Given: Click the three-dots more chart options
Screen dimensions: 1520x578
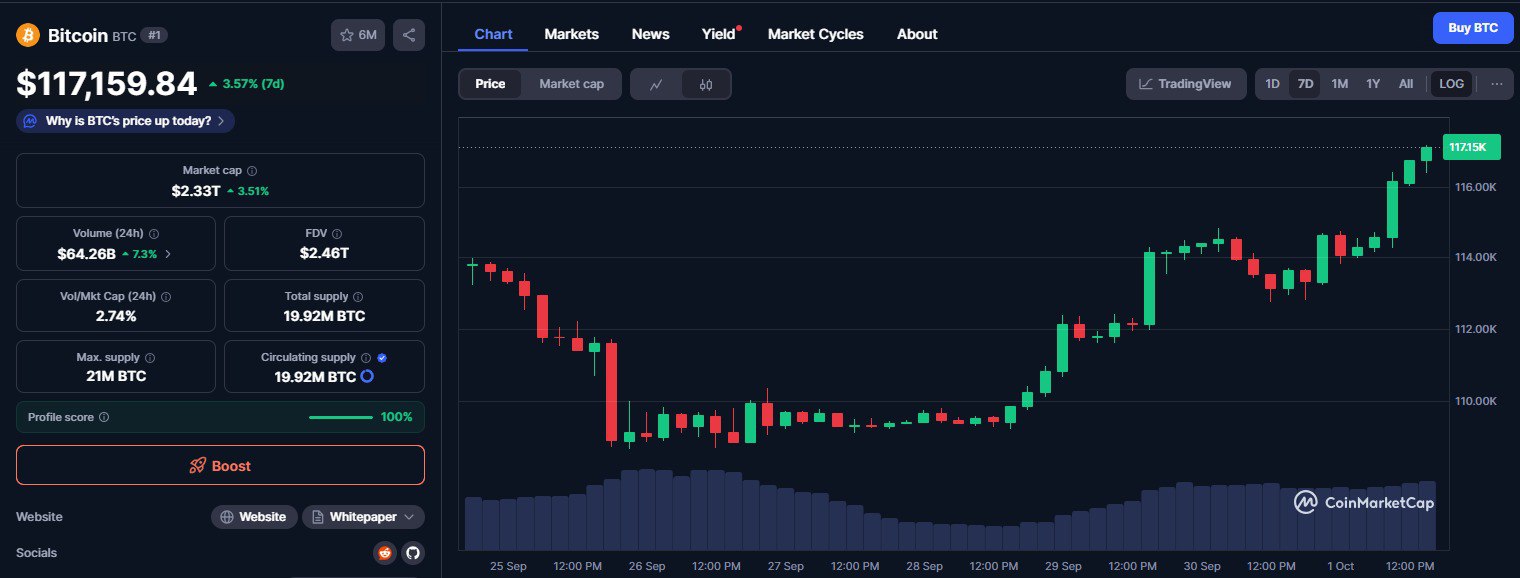Looking at the screenshot, I should click(x=1496, y=84).
